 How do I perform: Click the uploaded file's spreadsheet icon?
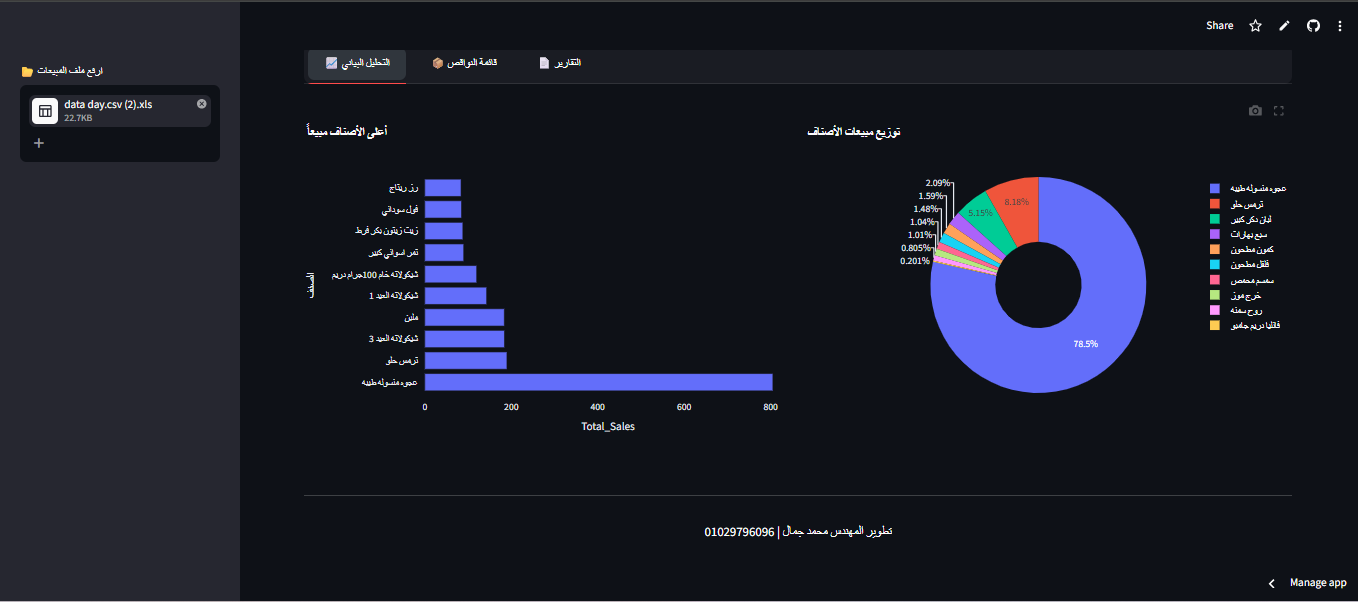click(45, 110)
